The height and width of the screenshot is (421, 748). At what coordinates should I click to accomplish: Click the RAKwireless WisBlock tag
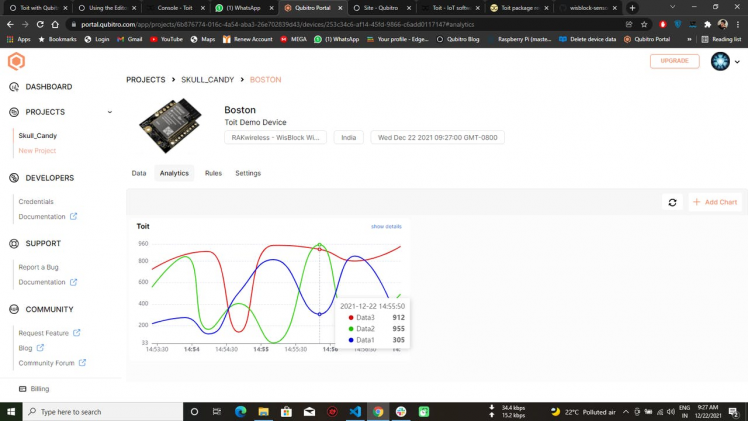point(275,137)
